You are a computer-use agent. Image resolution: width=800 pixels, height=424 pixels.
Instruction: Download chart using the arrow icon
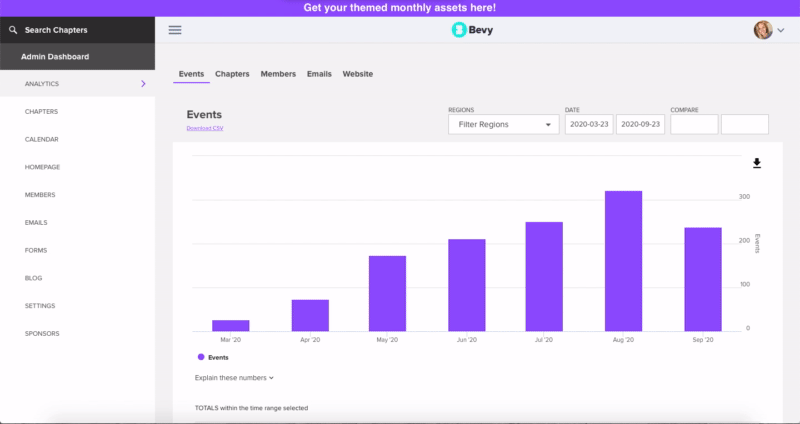click(x=757, y=163)
